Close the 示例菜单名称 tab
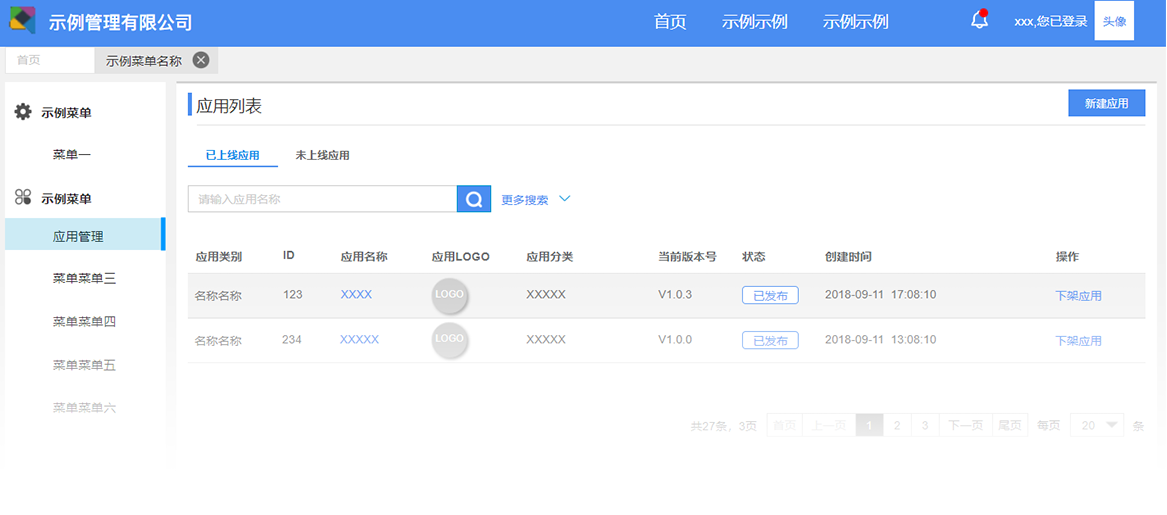This screenshot has width=1167, height=515. 201,60
